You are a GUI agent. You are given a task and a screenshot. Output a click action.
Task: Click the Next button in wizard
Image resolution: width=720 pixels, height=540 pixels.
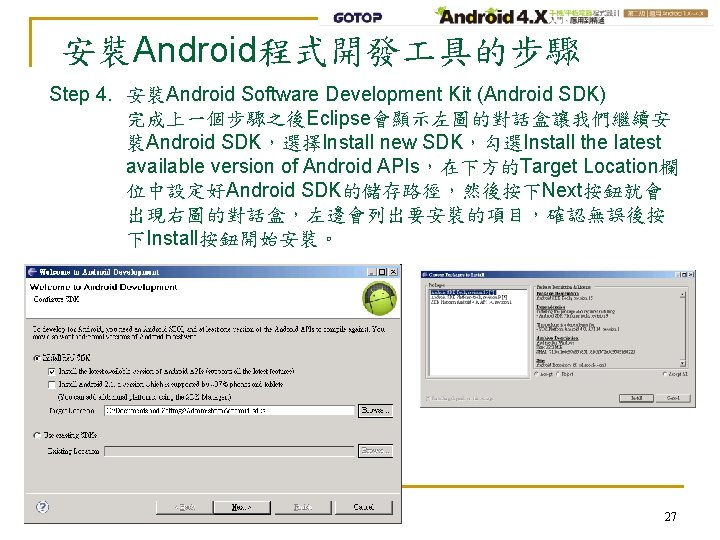242,507
